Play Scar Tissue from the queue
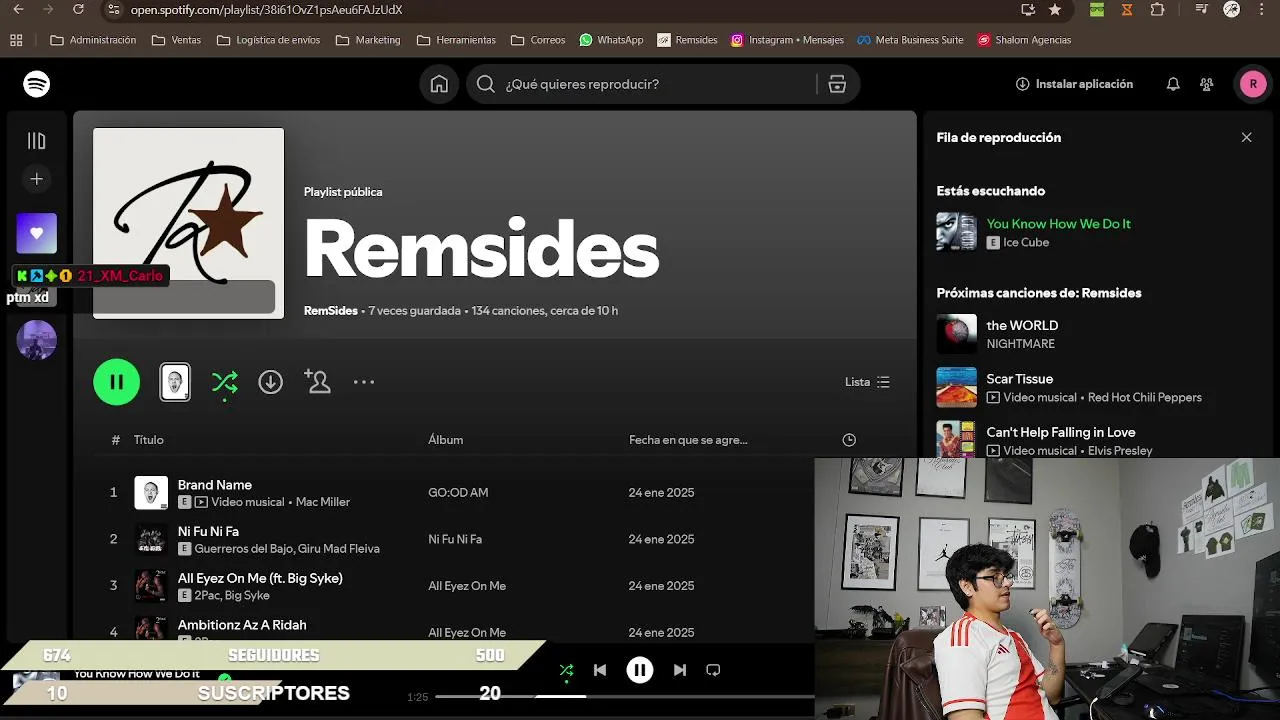The image size is (1280, 720). click(1019, 379)
